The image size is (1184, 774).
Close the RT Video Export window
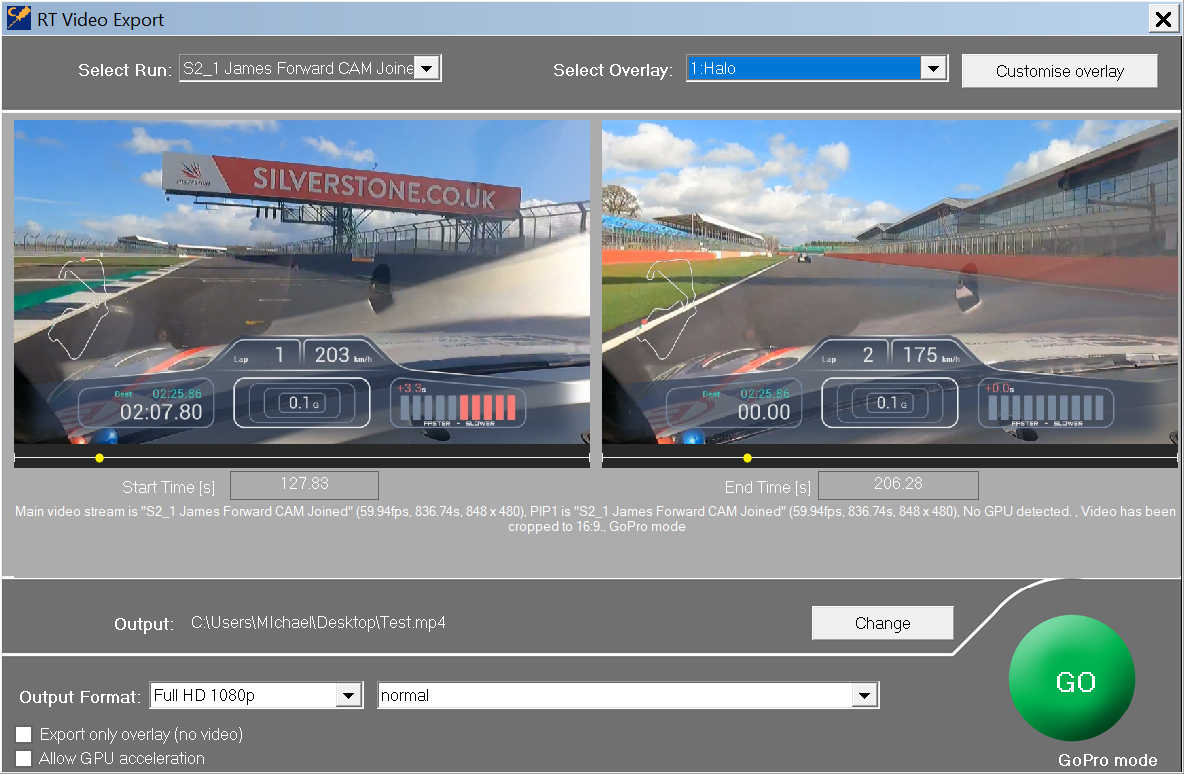1163,19
